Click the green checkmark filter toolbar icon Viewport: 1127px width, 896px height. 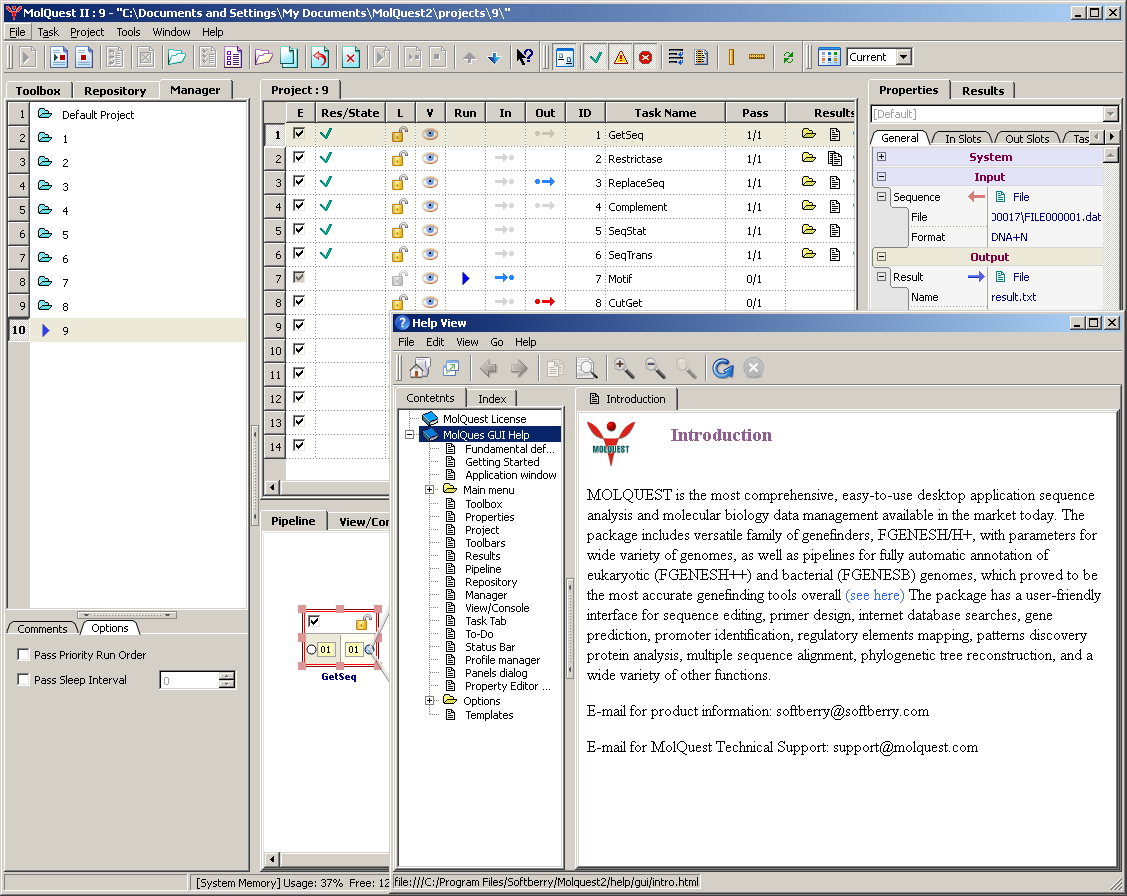pos(596,57)
